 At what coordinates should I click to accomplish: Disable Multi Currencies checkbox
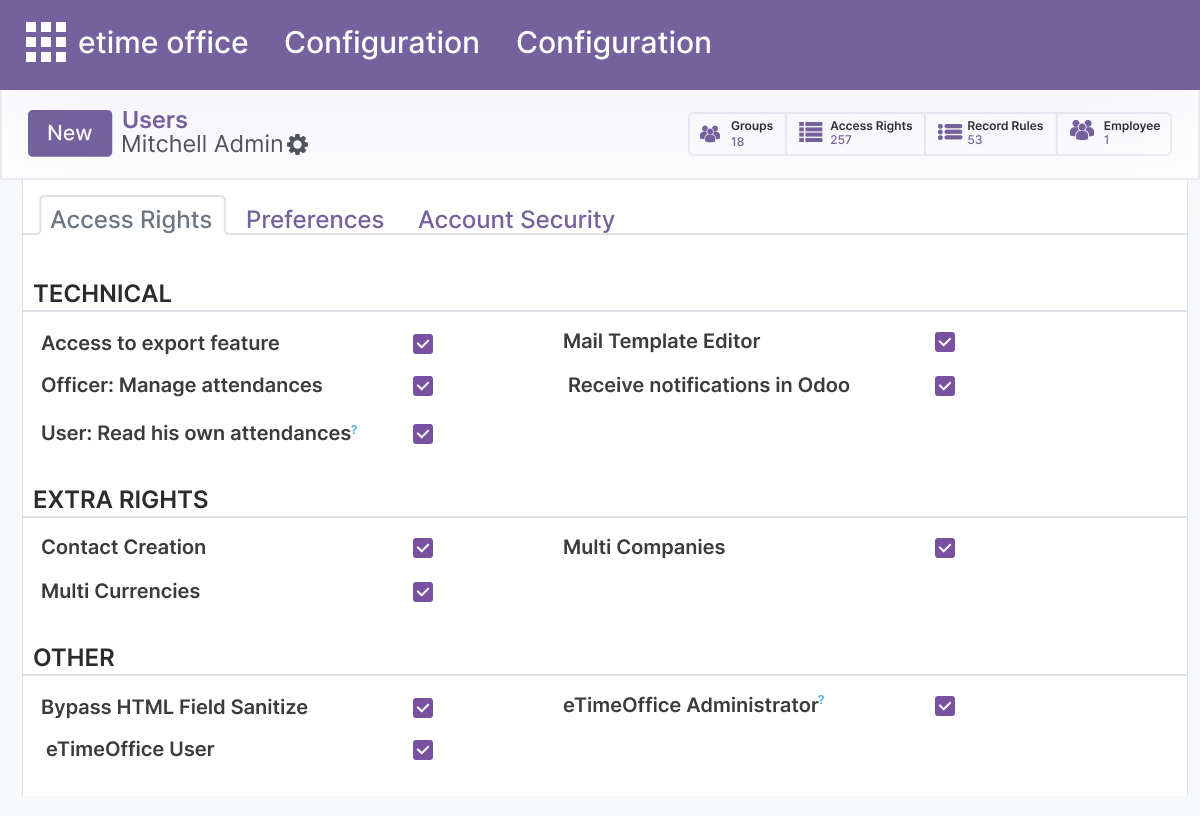[x=423, y=592]
